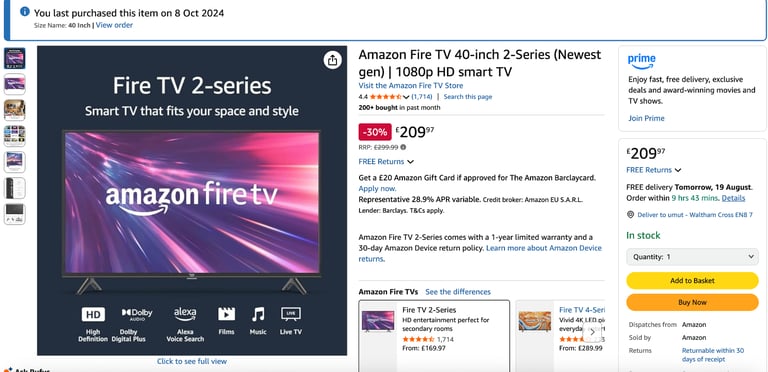Expand the star rating breakdown chevron

point(406,97)
